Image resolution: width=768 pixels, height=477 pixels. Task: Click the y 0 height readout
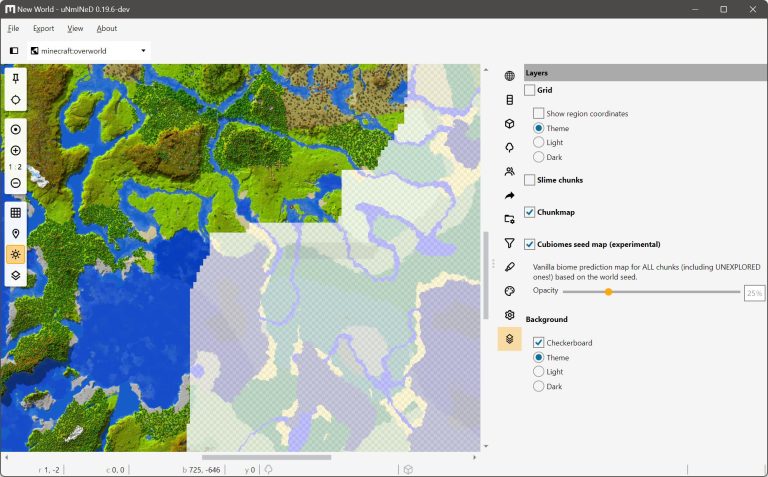point(250,470)
